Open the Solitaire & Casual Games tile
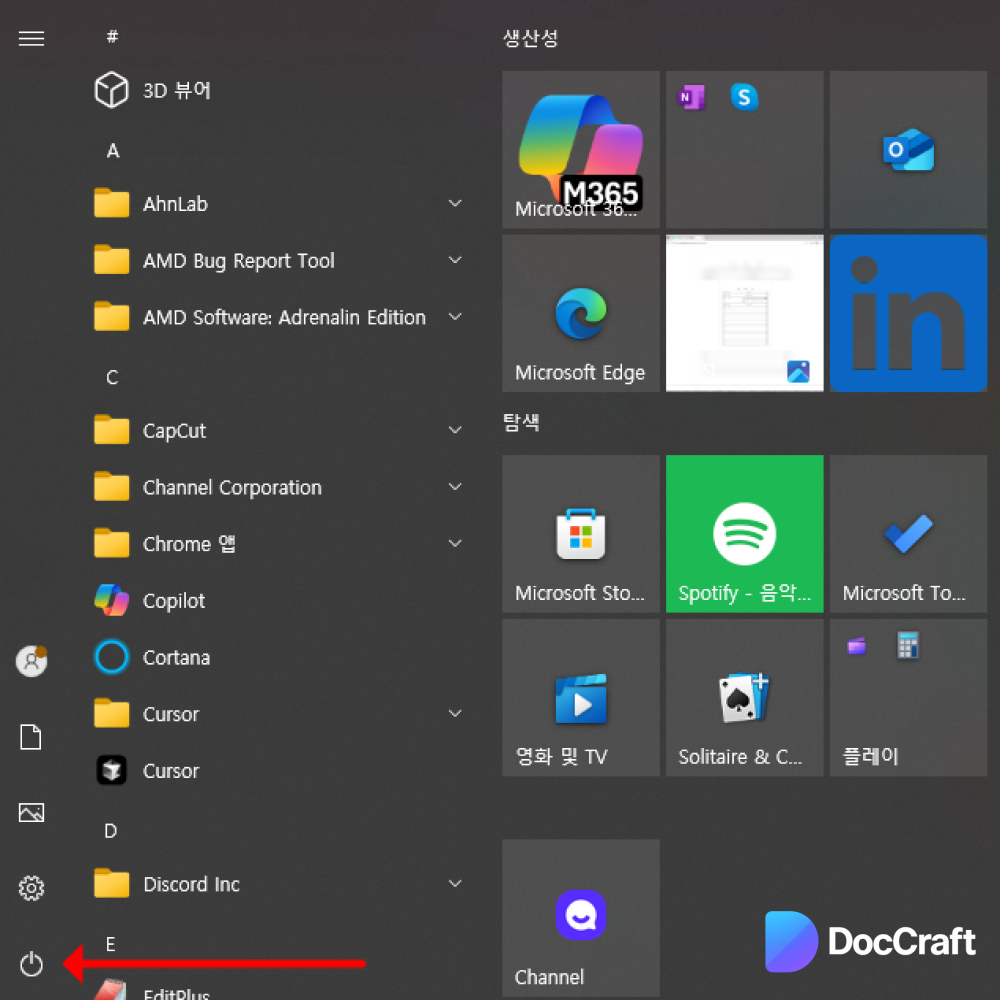 tap(744, 698)
